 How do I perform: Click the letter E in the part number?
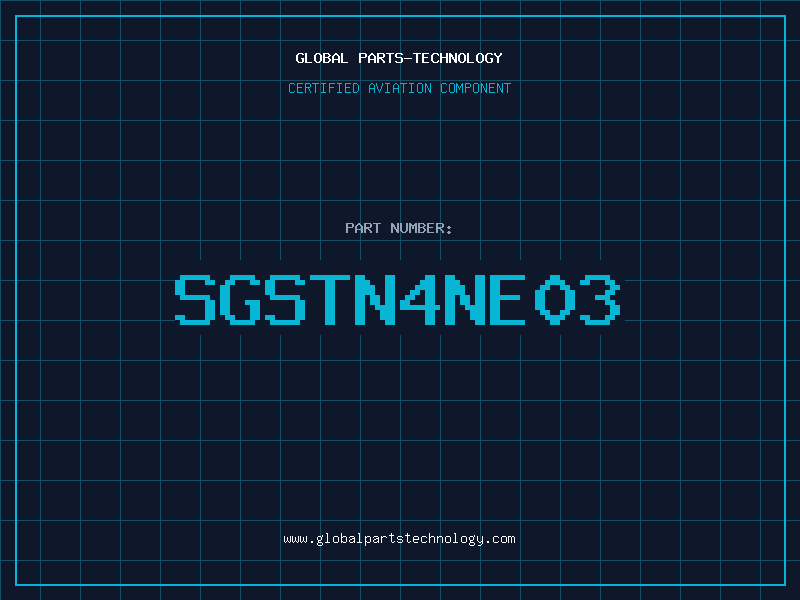point(508,299)
